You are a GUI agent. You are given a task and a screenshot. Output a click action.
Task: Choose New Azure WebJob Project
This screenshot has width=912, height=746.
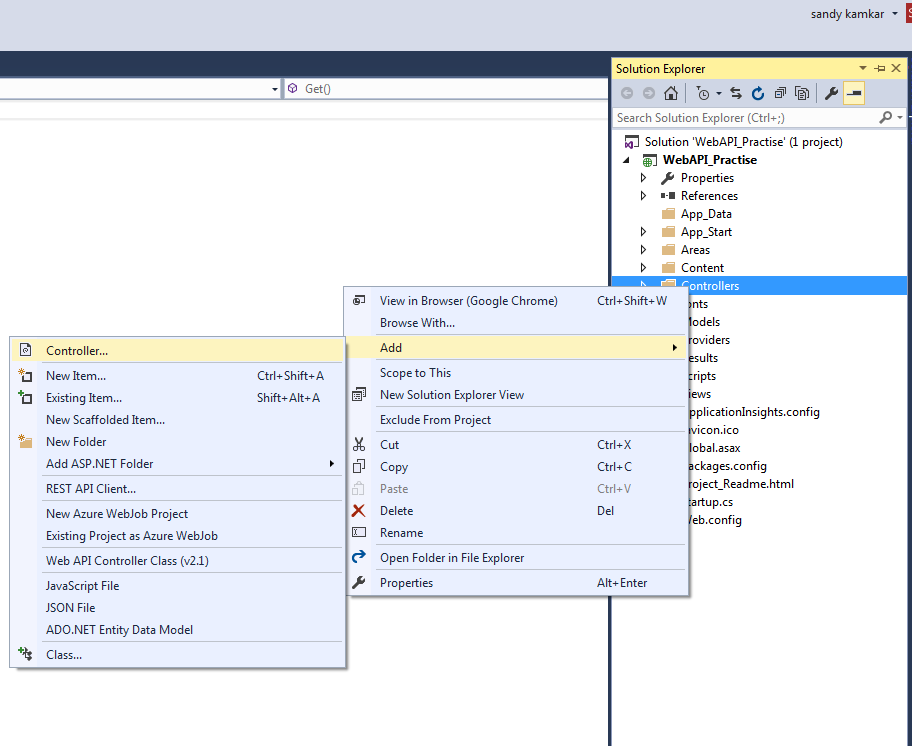tap(177, 514)
